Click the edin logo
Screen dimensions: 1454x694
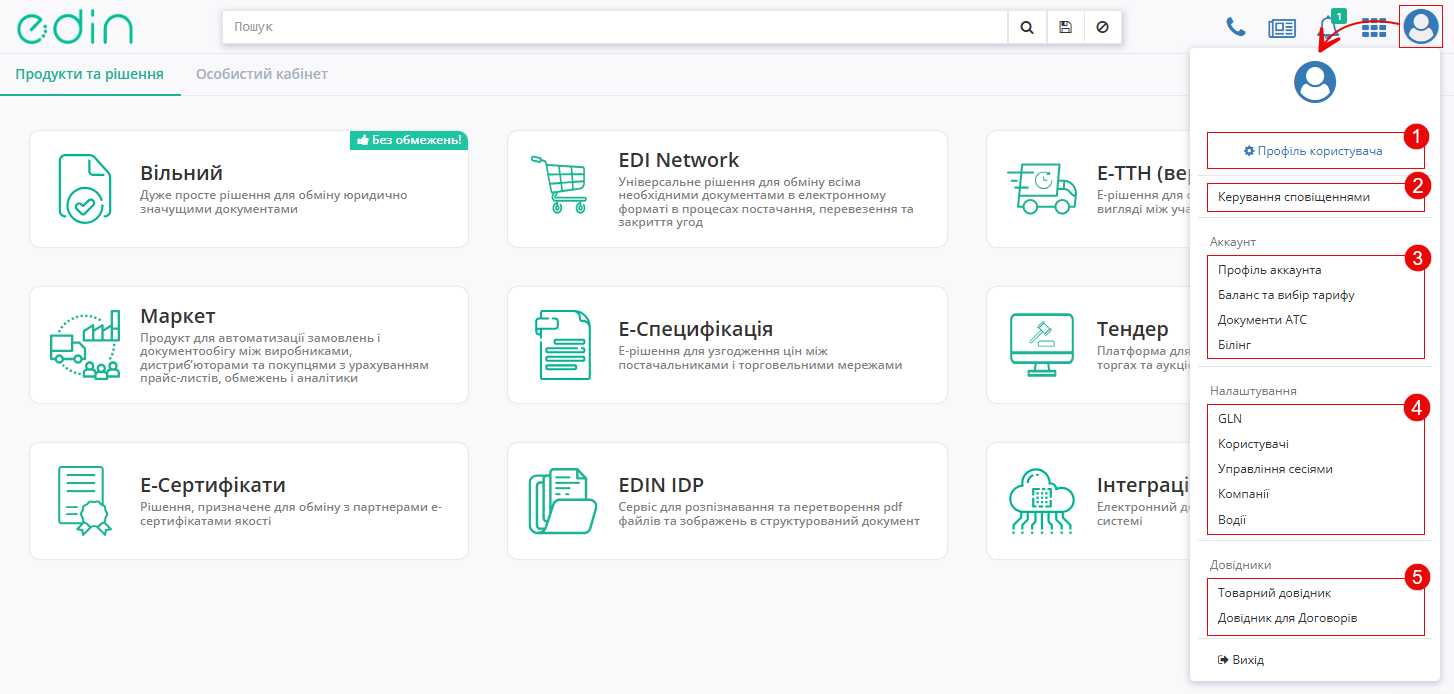75,28
